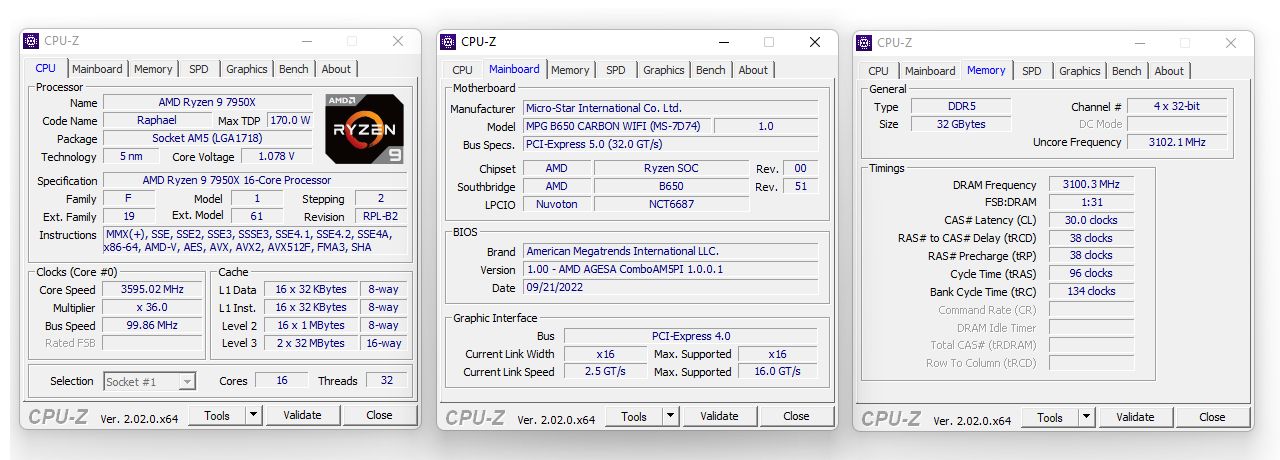Click the CPU-Z app icon in the Memory window title bar
This screenshot has width=1280, height=460.
pyautogui.click(x=865, y=43)
